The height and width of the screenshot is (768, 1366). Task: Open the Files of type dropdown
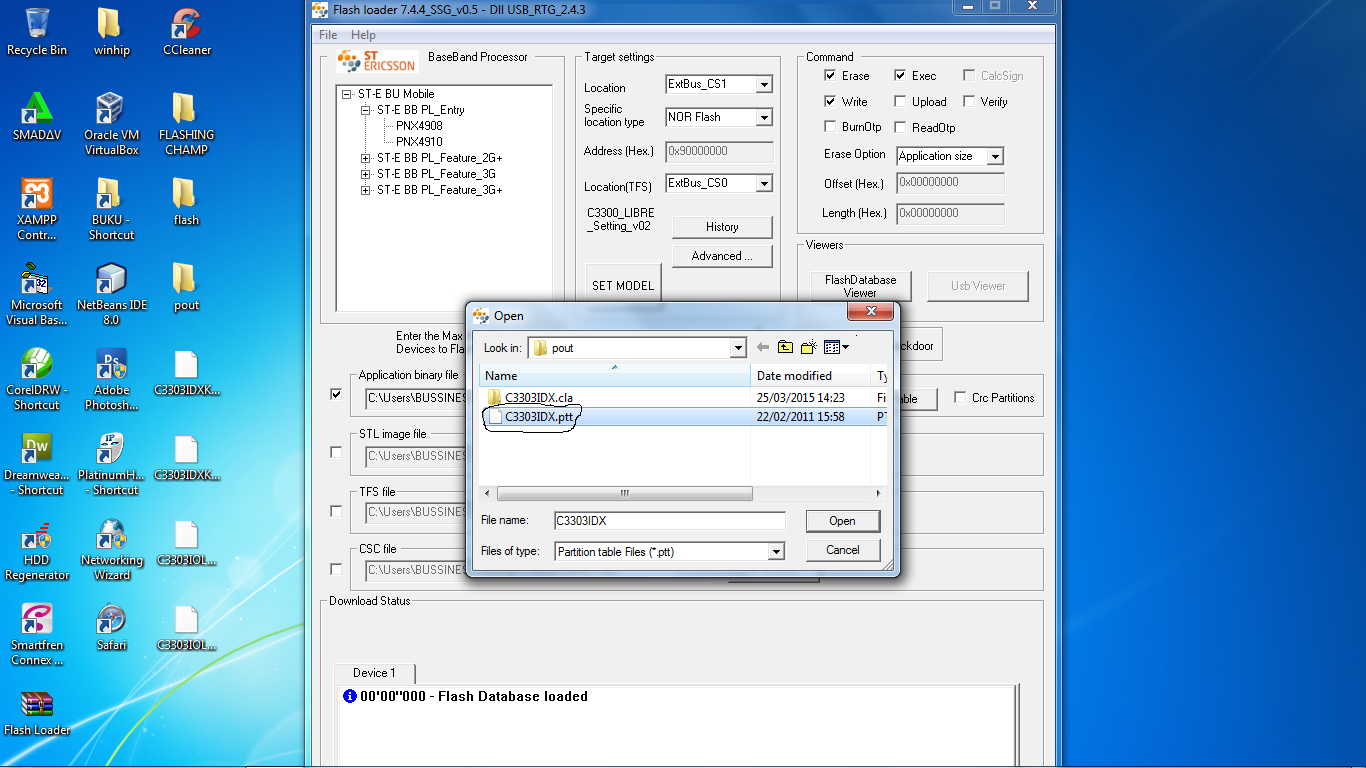tap(776, 552)
